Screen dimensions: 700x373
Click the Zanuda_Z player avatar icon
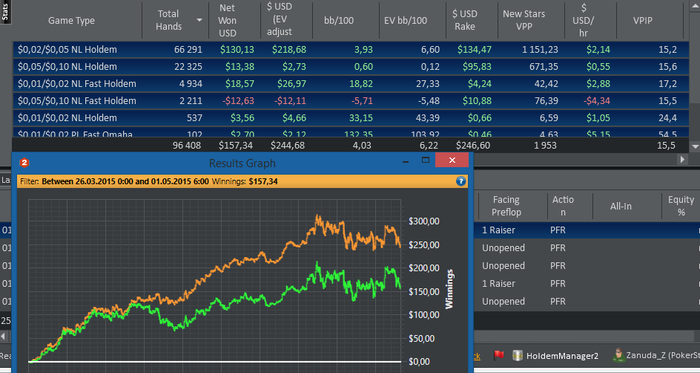618,355
